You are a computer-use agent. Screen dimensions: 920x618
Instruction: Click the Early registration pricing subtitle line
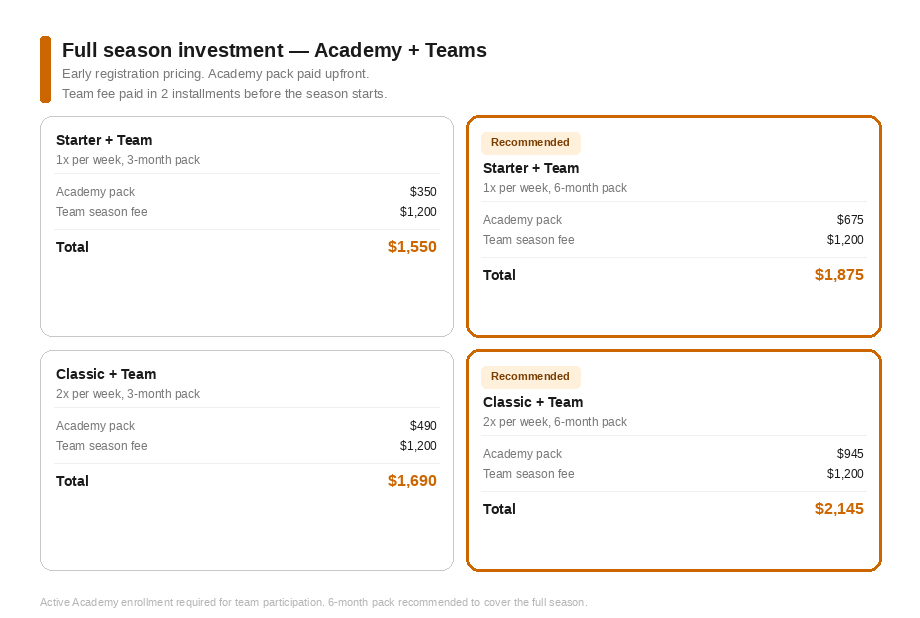215,74
